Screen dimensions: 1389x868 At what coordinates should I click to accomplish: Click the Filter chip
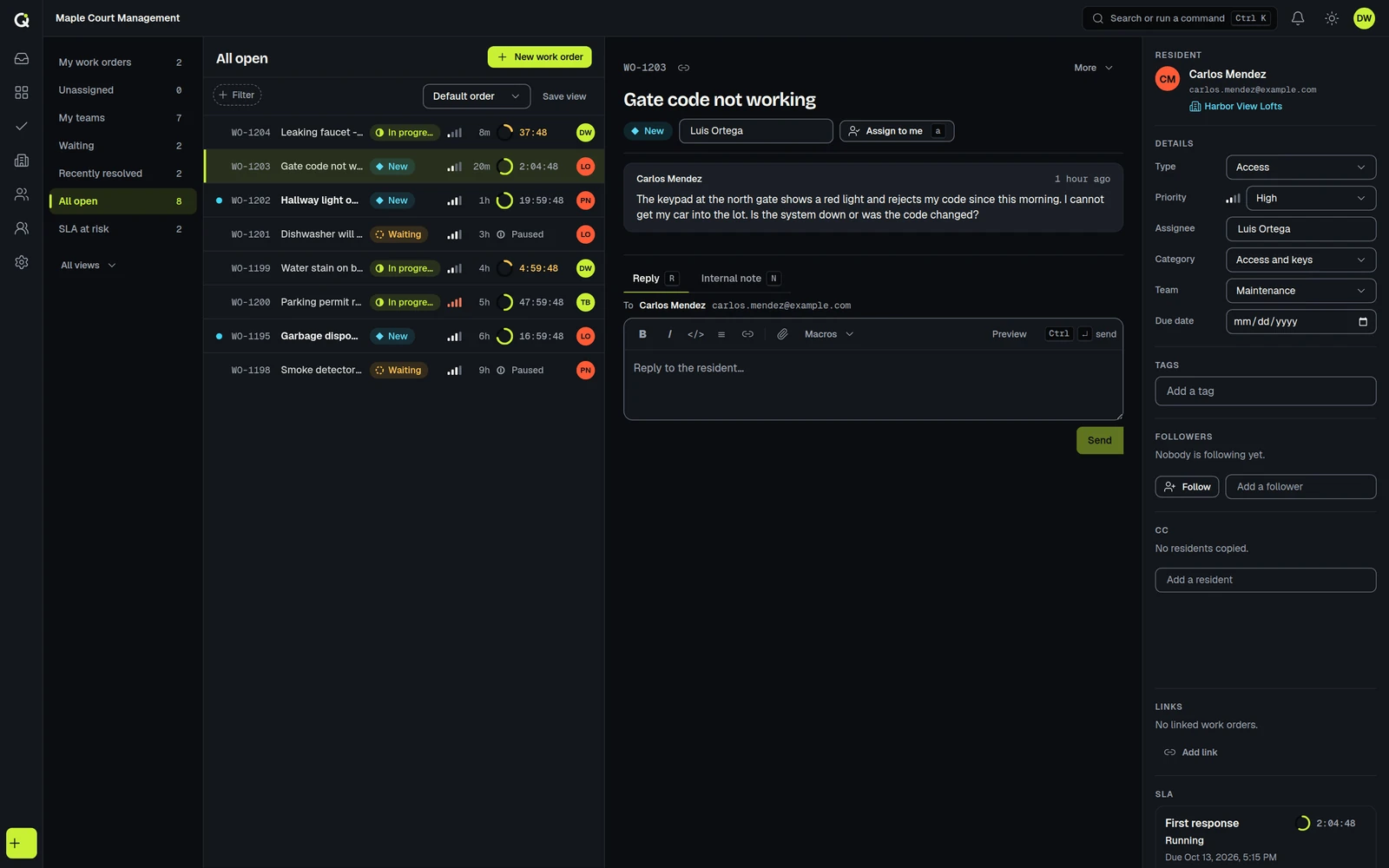pyautogui.click(x=237, y=95)
